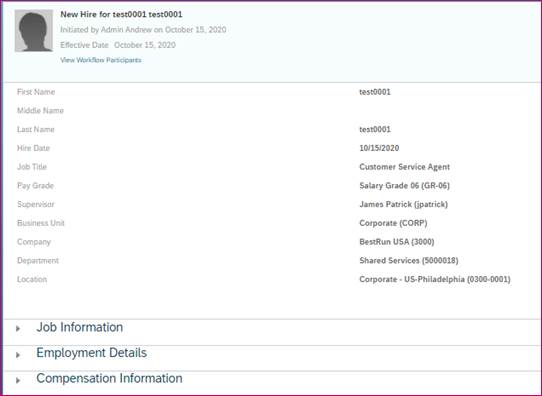This screenshot has width=542, height=396.
Task: Click the Shared Services (5000018) department value
Action: click(409, 261)
